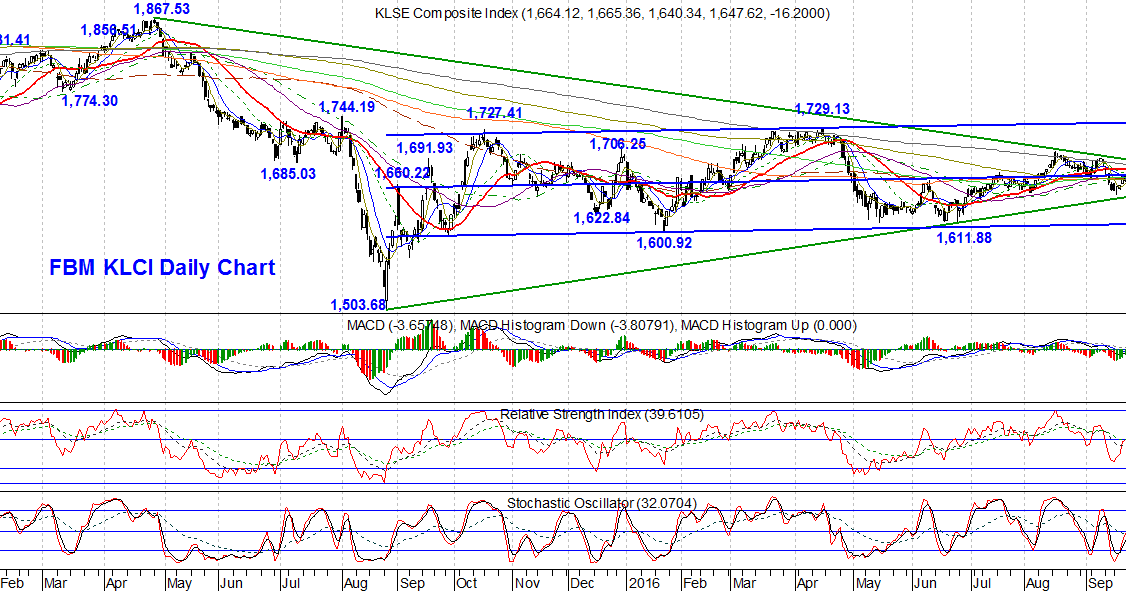Image resolution: width=1126 pixels, height=591 pixels.
Task: Select the Jun 2015 axis label right of May
Action: click(231, 582)
